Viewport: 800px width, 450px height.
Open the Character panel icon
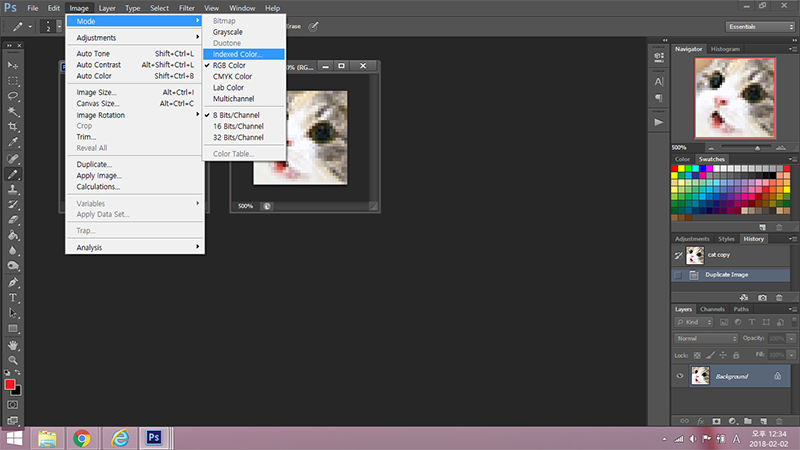659,82
